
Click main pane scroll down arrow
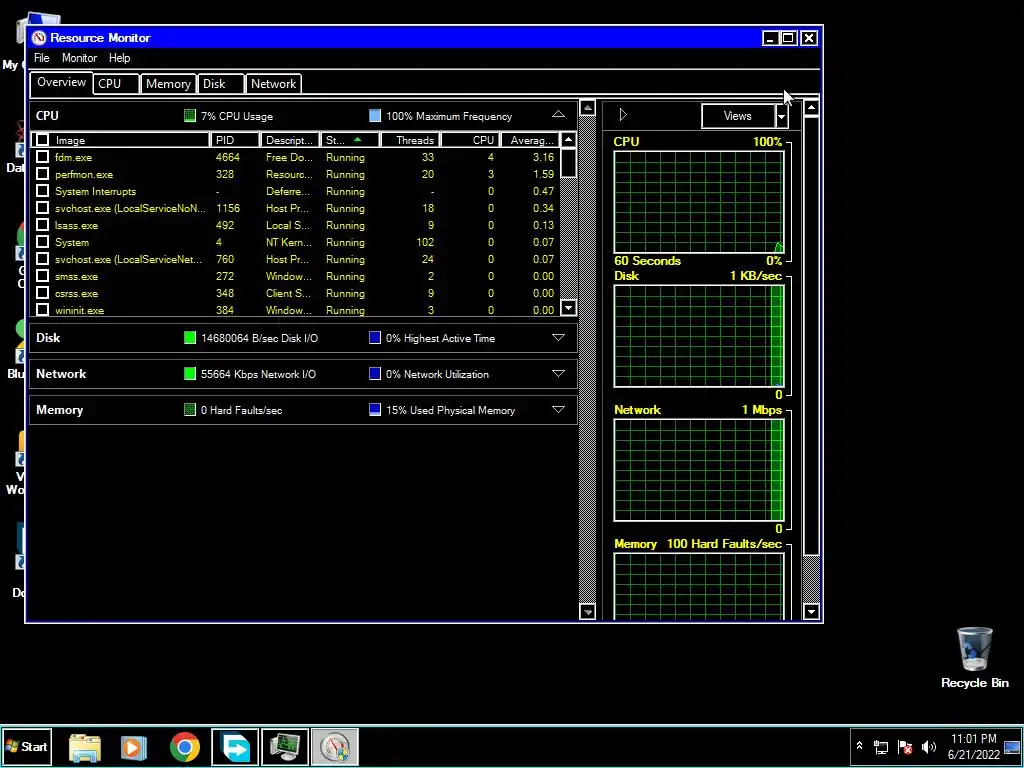[587, 613]
